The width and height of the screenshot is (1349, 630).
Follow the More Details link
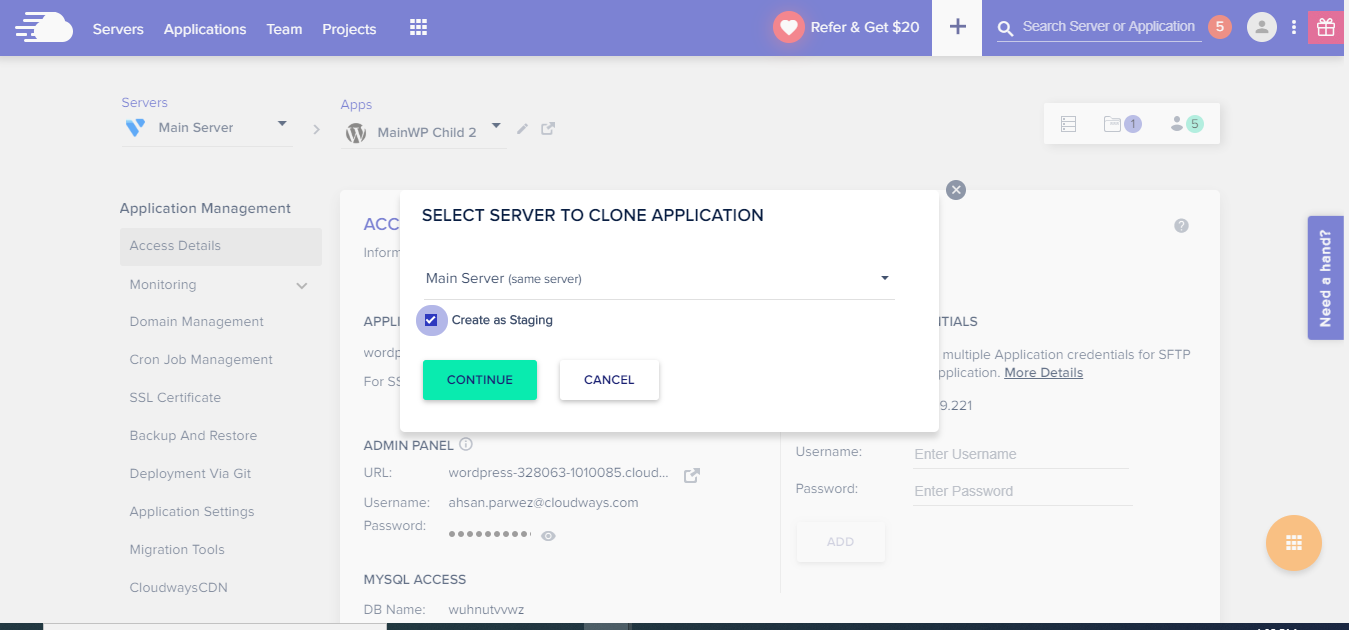(x=1043, y=373)
